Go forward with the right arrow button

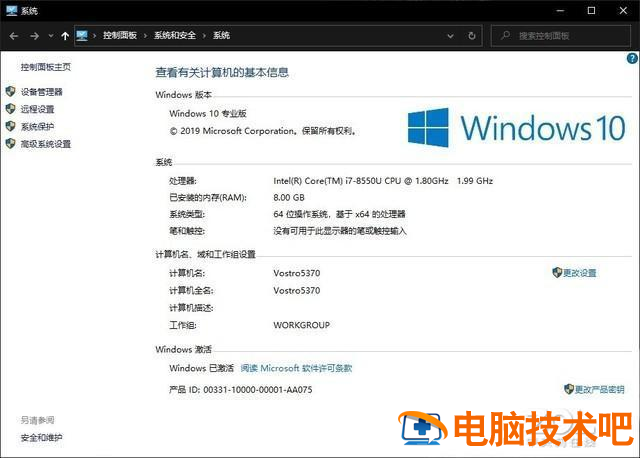[x=35, y=36]
